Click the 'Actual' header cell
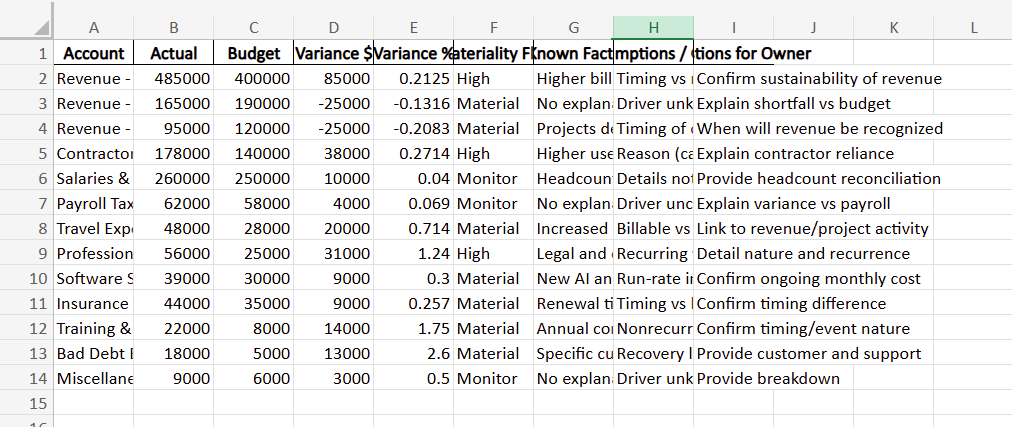Image resolution: width=1012 pixels, height=427 pixels. [174, 54]
